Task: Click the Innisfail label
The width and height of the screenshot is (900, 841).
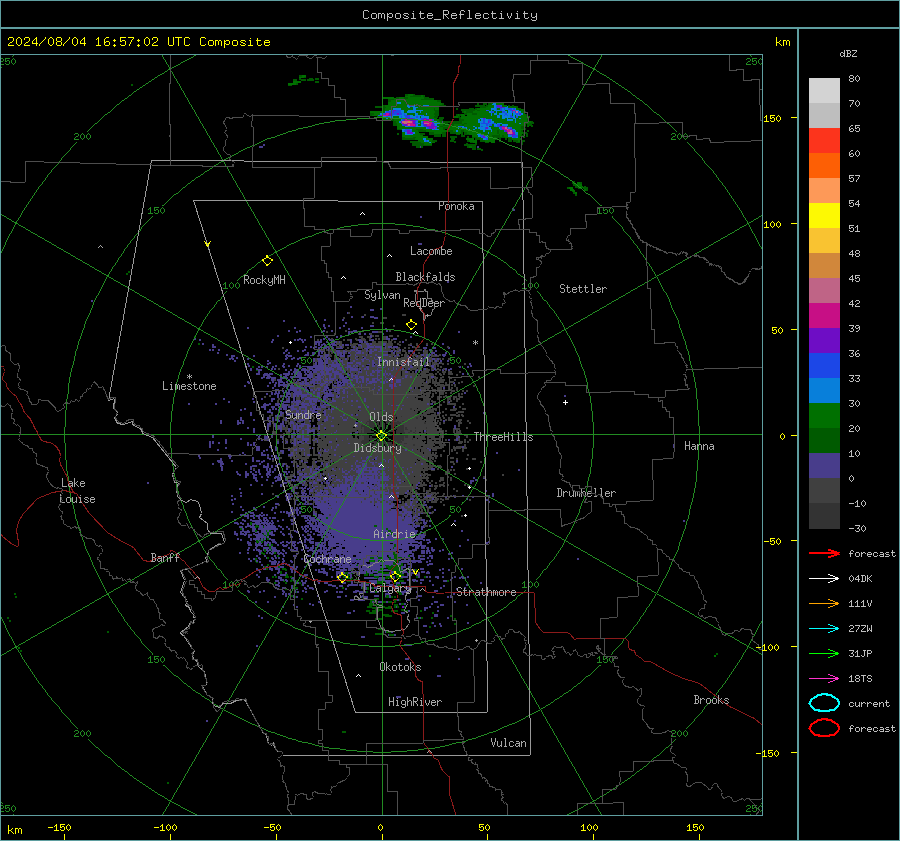Action: click(x=403, y=362)
